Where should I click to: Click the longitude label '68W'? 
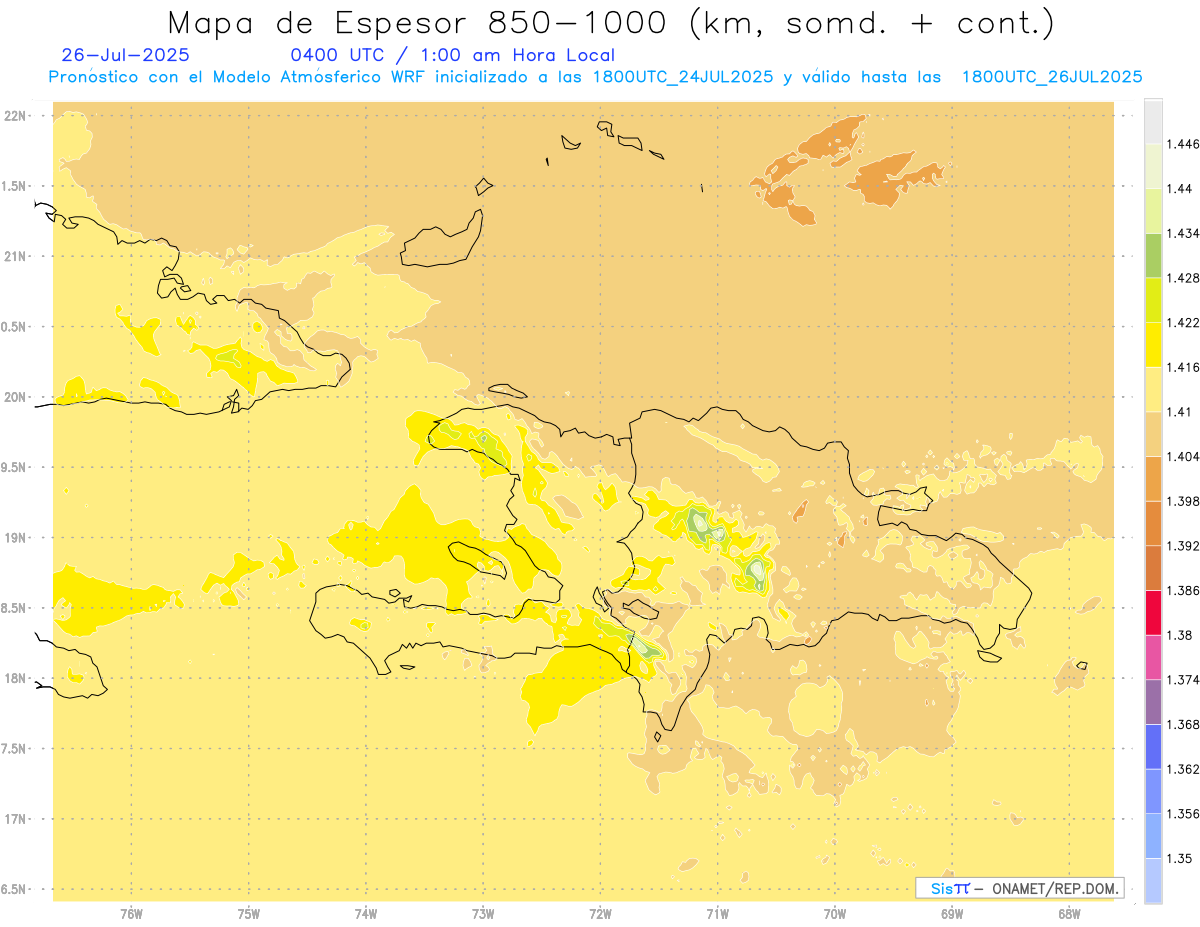tap(1069, 913)
